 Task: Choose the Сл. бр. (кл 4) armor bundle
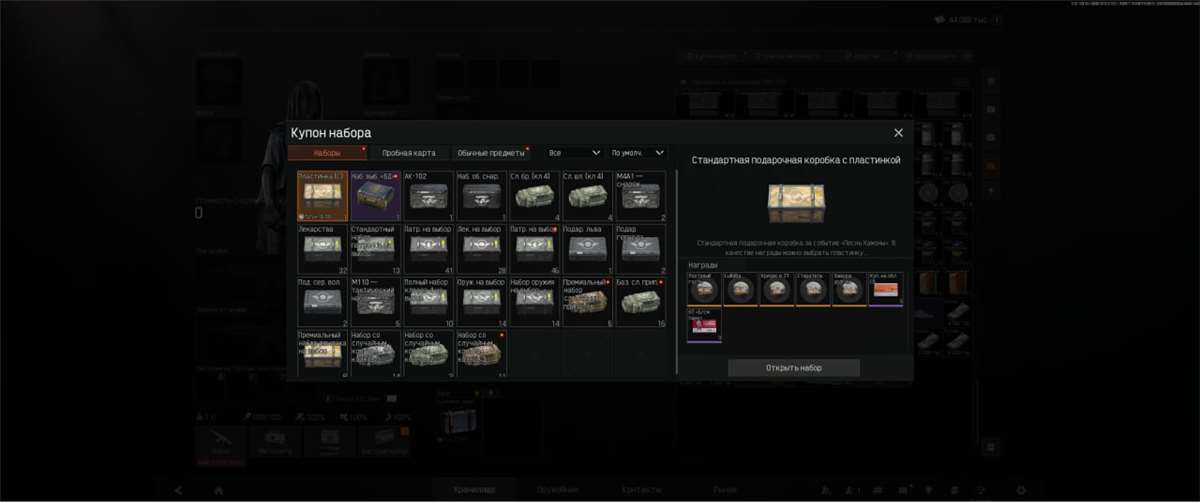(535, 196)
